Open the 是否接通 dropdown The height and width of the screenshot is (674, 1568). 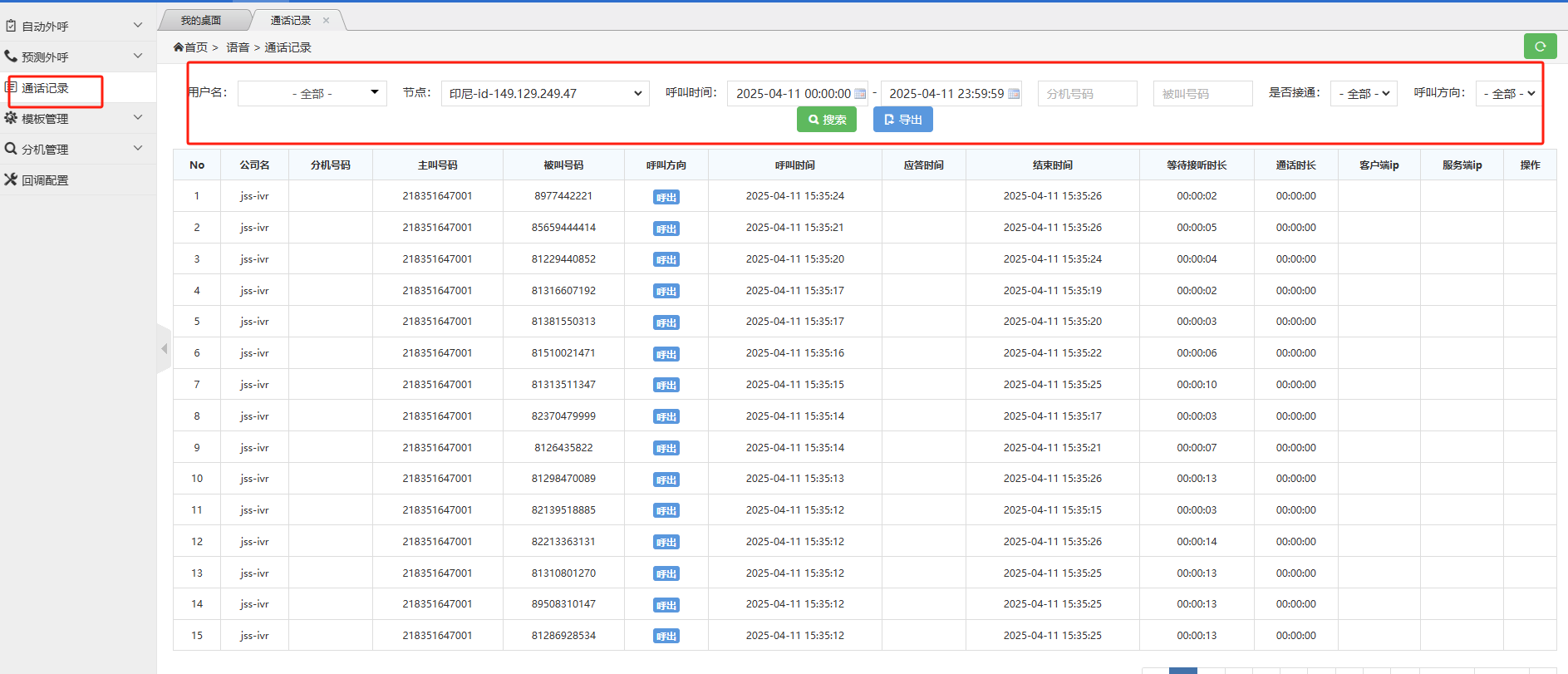pyautogui.click(x=1363, y=94)
